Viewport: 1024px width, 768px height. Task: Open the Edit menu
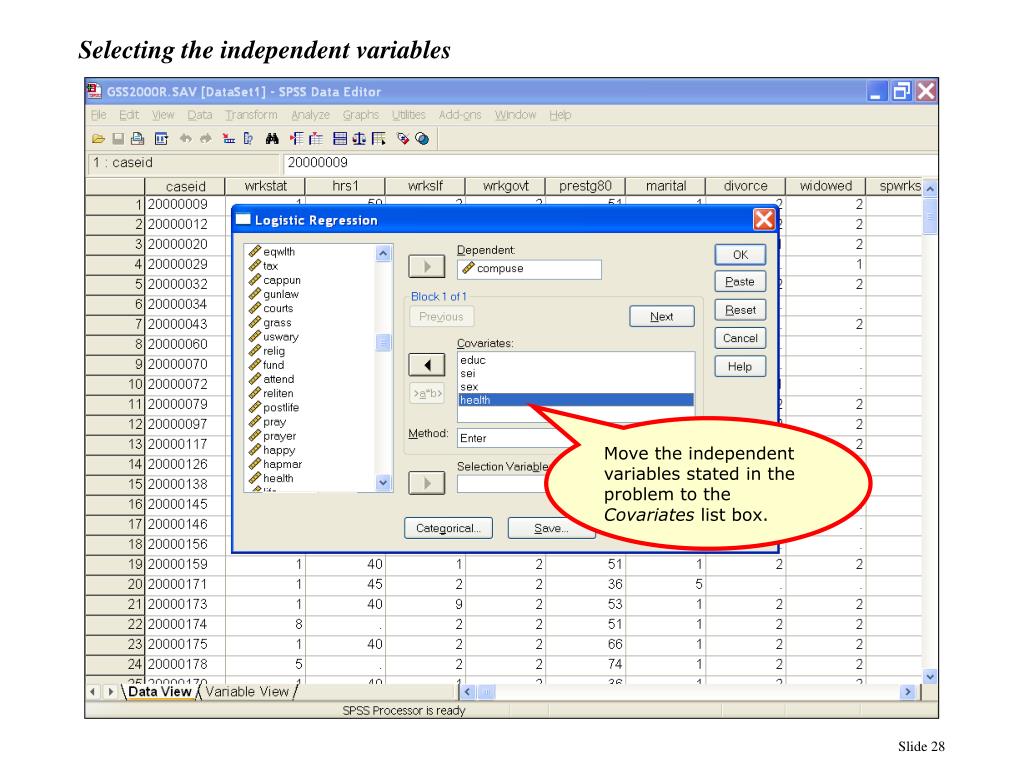pyautogui.click(x=129, y=115)
